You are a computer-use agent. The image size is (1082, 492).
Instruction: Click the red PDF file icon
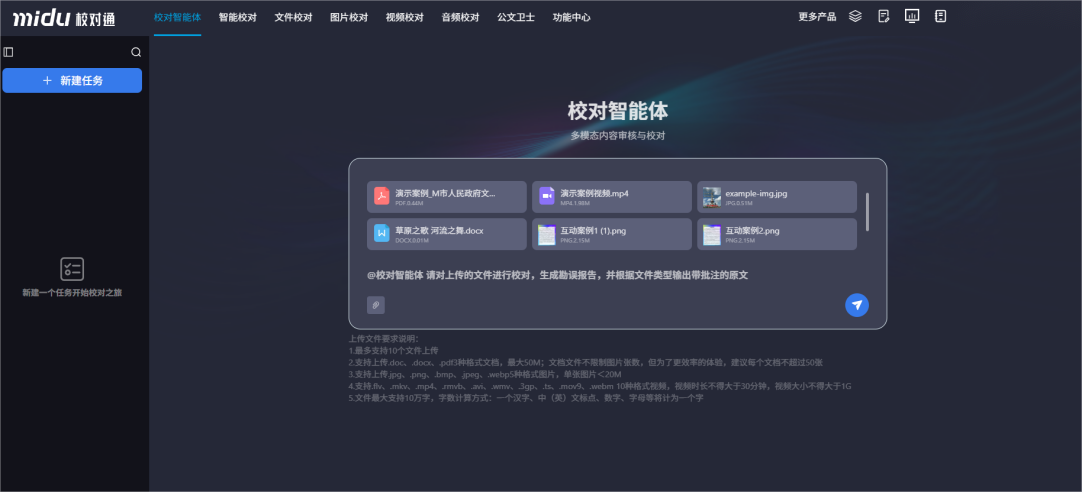tap(382, 196)
